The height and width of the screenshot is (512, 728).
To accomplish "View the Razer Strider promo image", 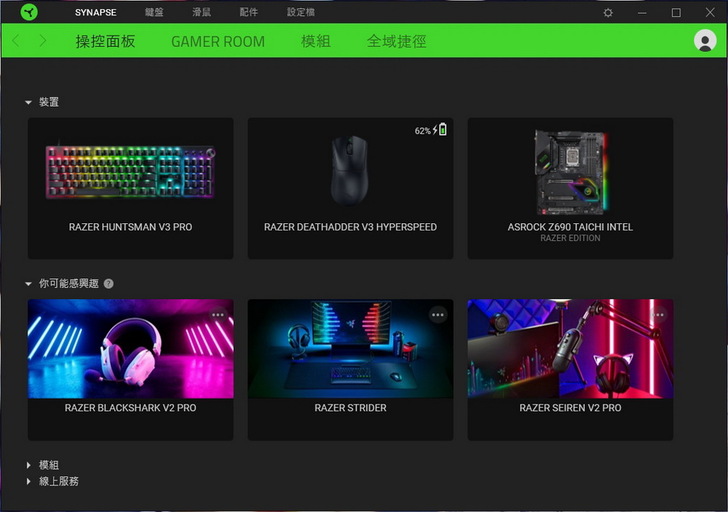I will (351, 349).
